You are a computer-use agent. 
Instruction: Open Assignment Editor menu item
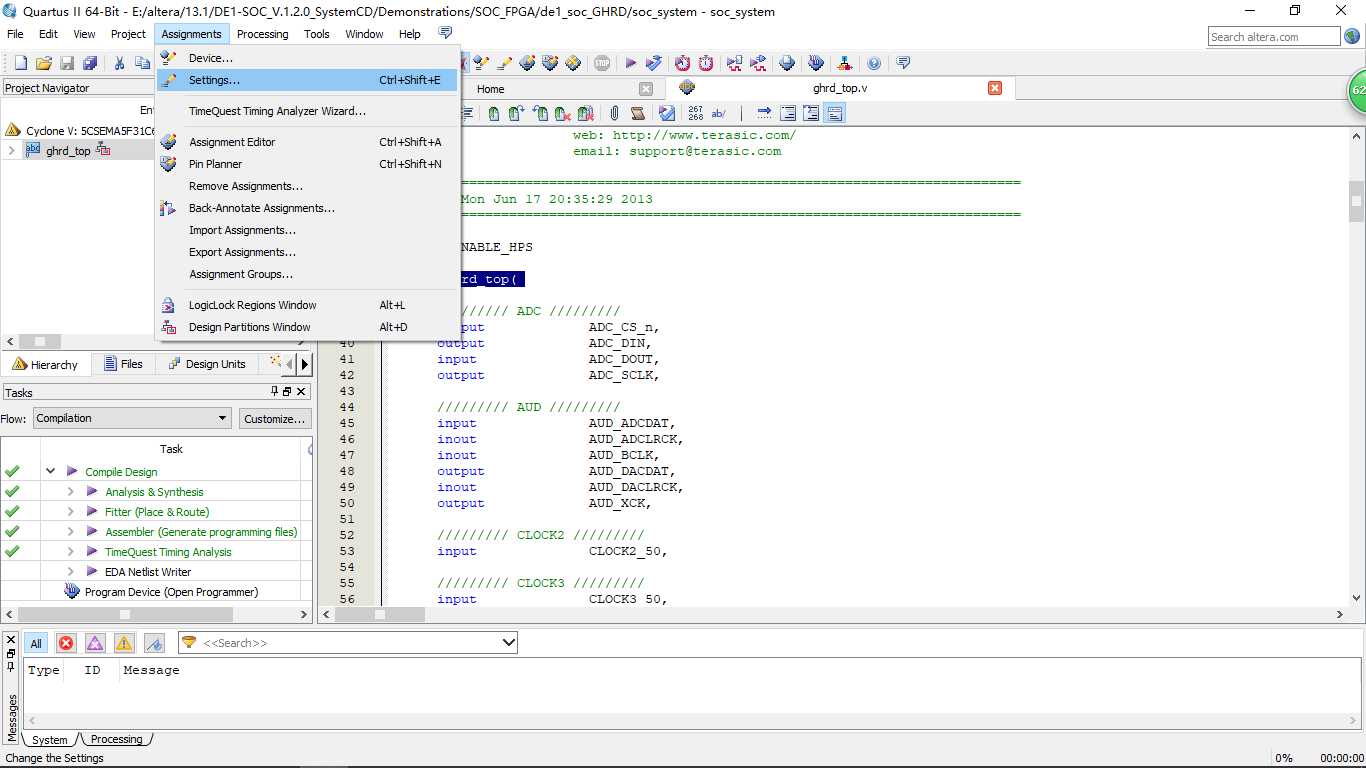307,142
